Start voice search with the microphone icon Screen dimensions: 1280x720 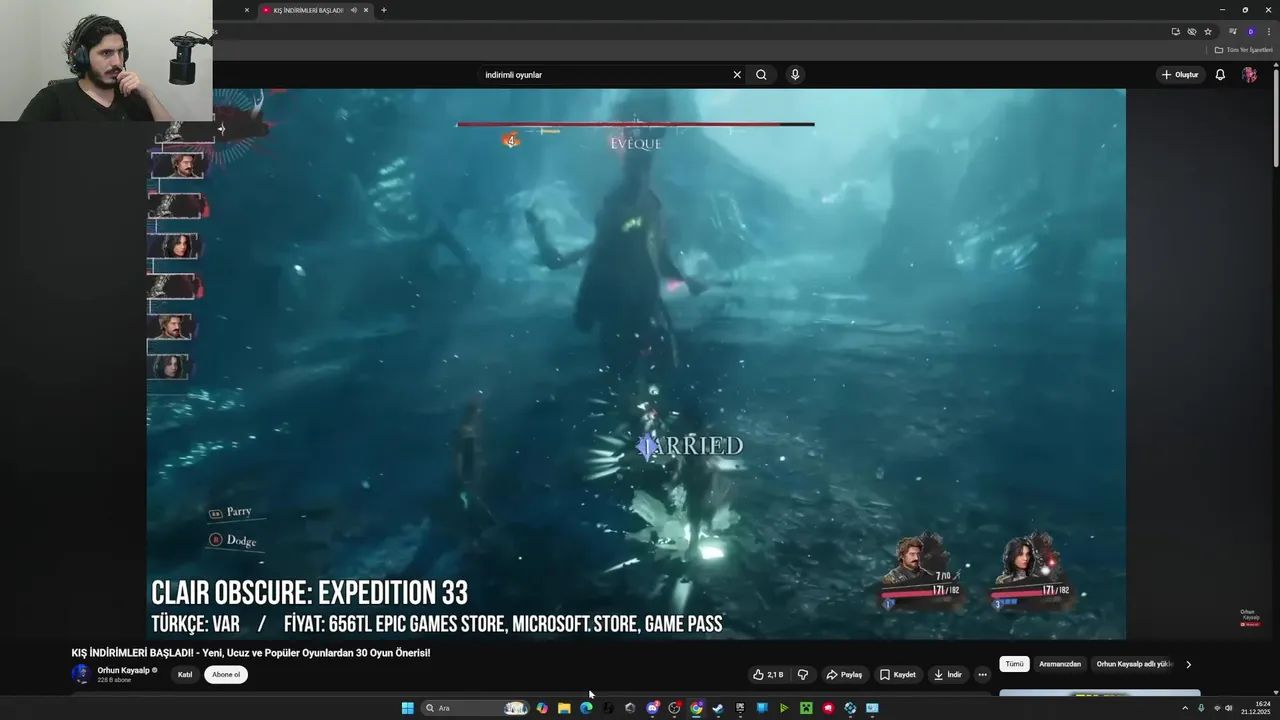[795, 75]
